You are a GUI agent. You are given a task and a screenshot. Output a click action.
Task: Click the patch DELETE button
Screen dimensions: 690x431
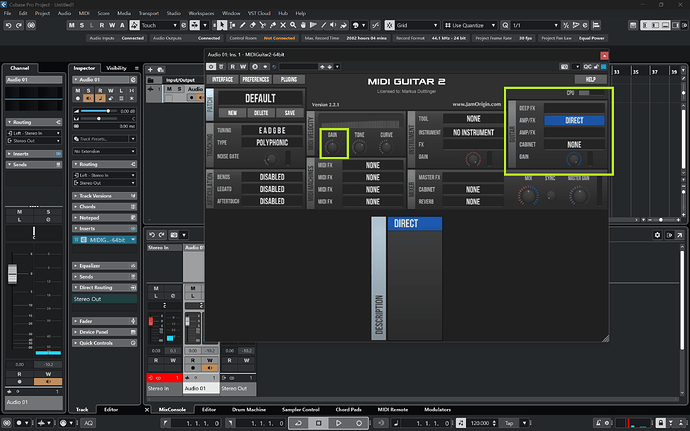tap(261, 113)
